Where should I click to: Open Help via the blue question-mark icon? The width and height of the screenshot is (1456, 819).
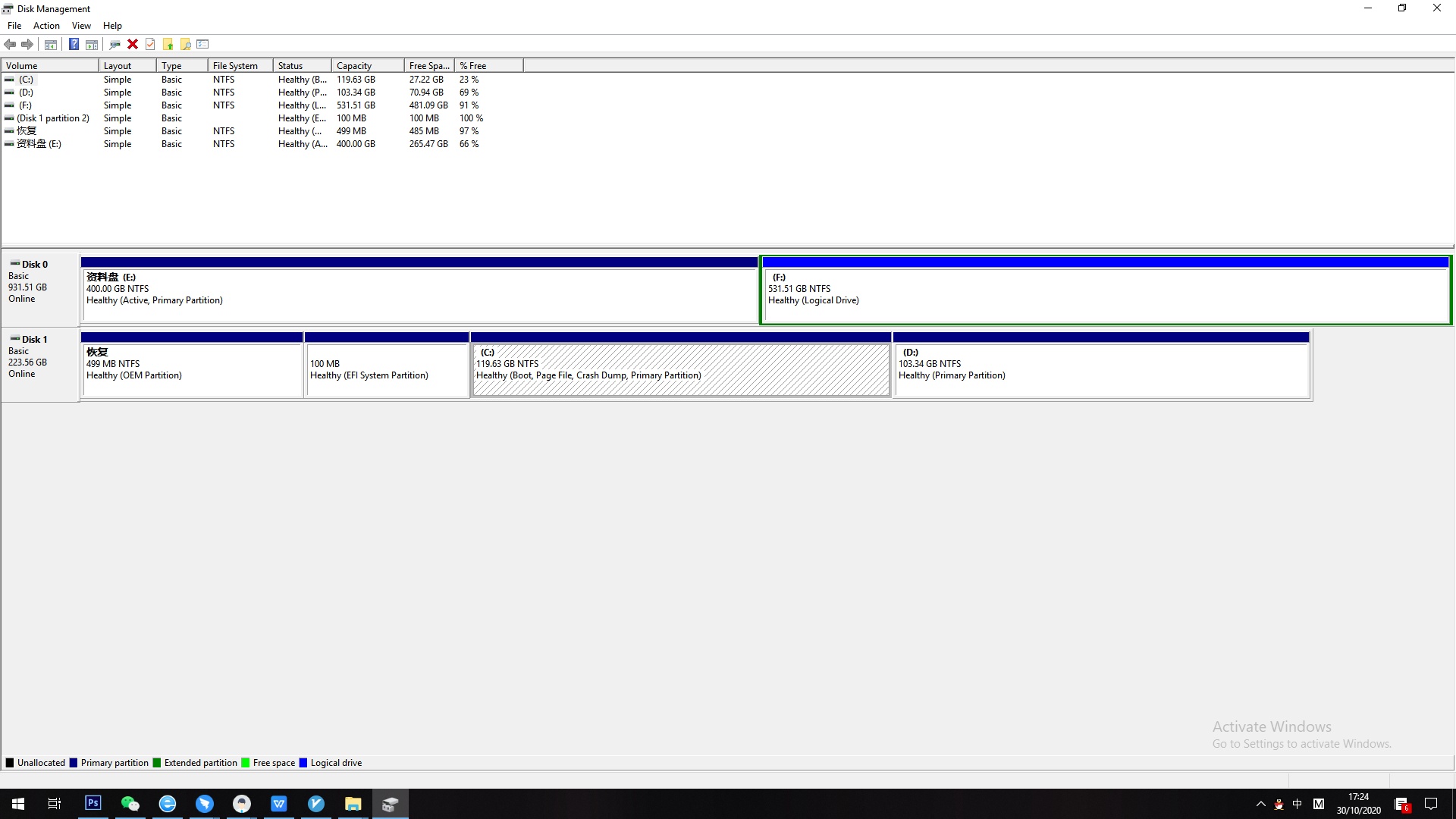(74, 44)
